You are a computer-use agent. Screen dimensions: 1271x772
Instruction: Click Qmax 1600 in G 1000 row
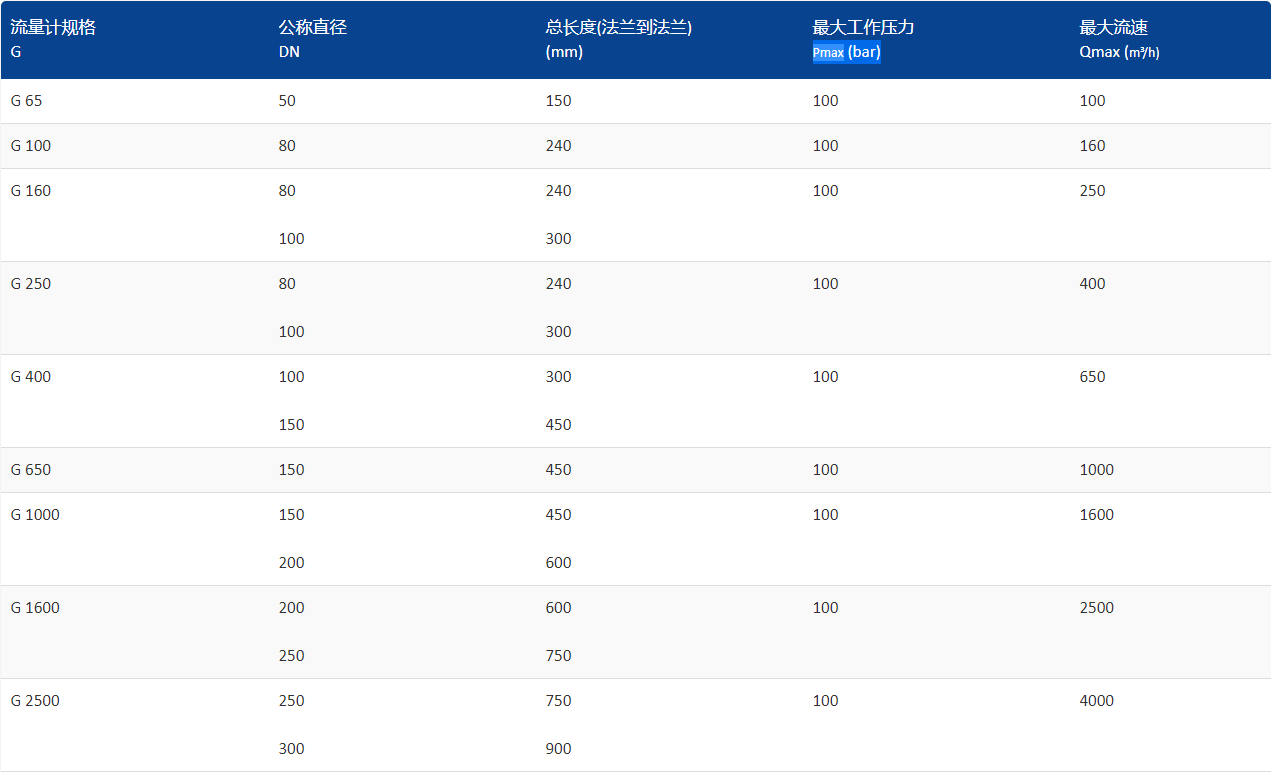pyautogui.click(x=1096, y=515)
